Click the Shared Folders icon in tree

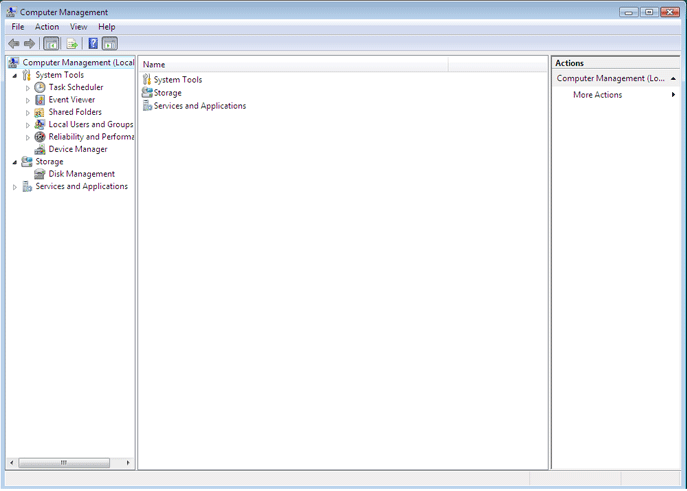coord(39,112)
